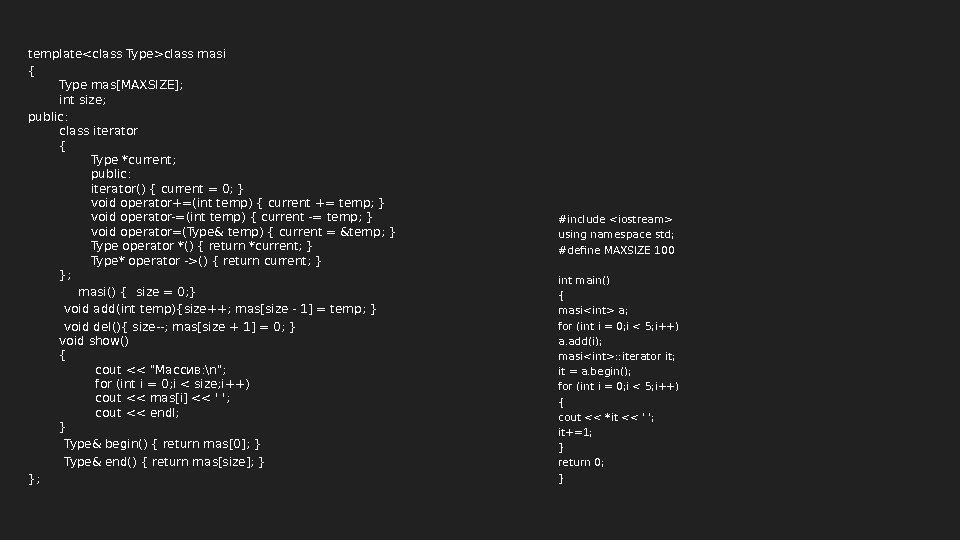Click the 'int size;' member line
Image resolution: width=960 pixels, height=540 pixels.
click(x=82, y=100)
